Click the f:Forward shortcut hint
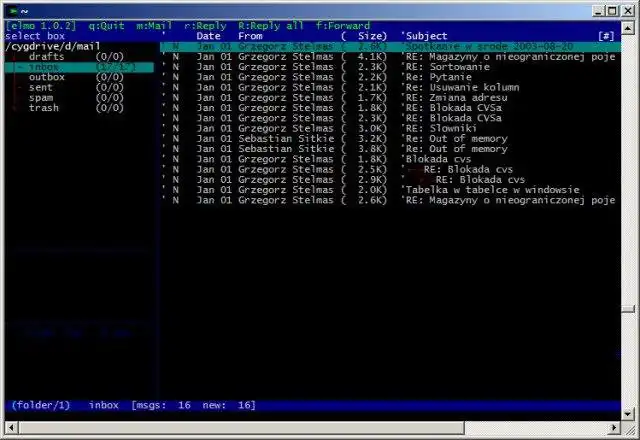The image size is (640, 440). [x=343, y=26]
